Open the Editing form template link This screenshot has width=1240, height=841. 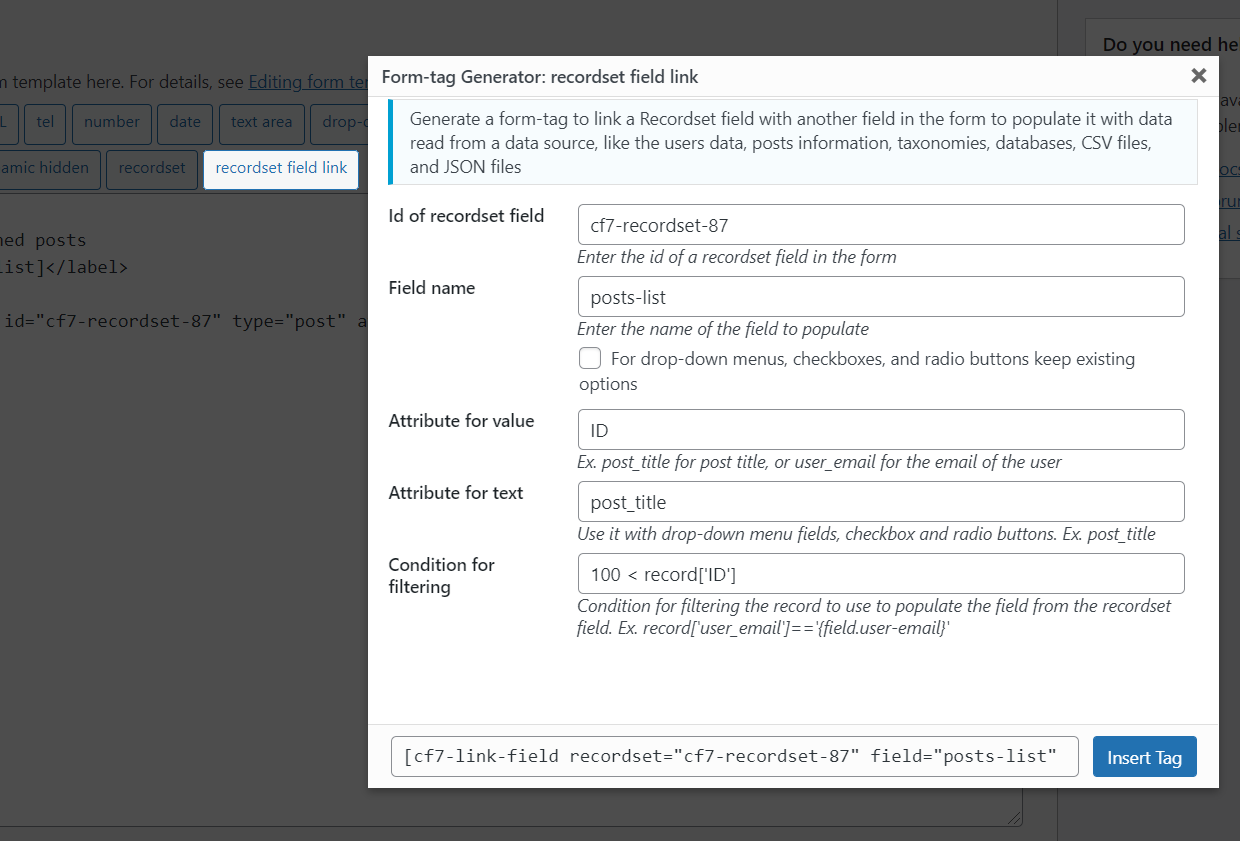(x=309, y=82)
